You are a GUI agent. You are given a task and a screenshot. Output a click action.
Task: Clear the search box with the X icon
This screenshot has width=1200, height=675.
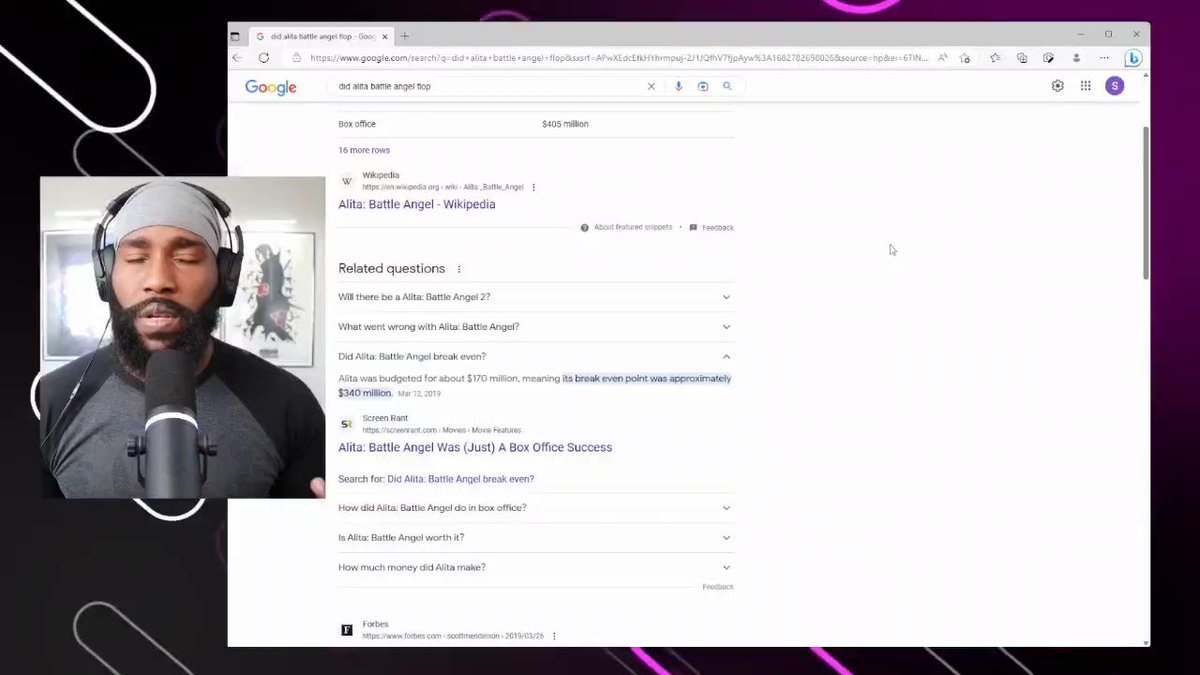[x=651, y=87]
